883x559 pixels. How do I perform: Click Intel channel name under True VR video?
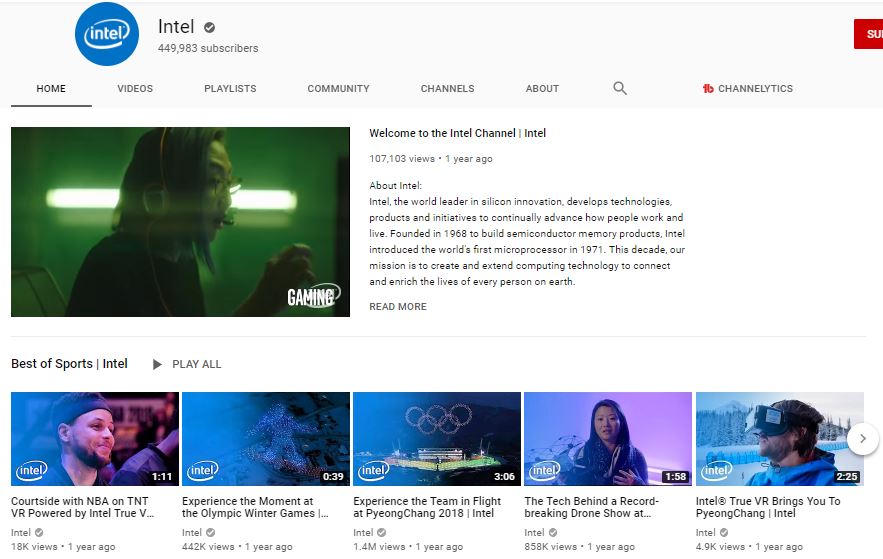706,533
